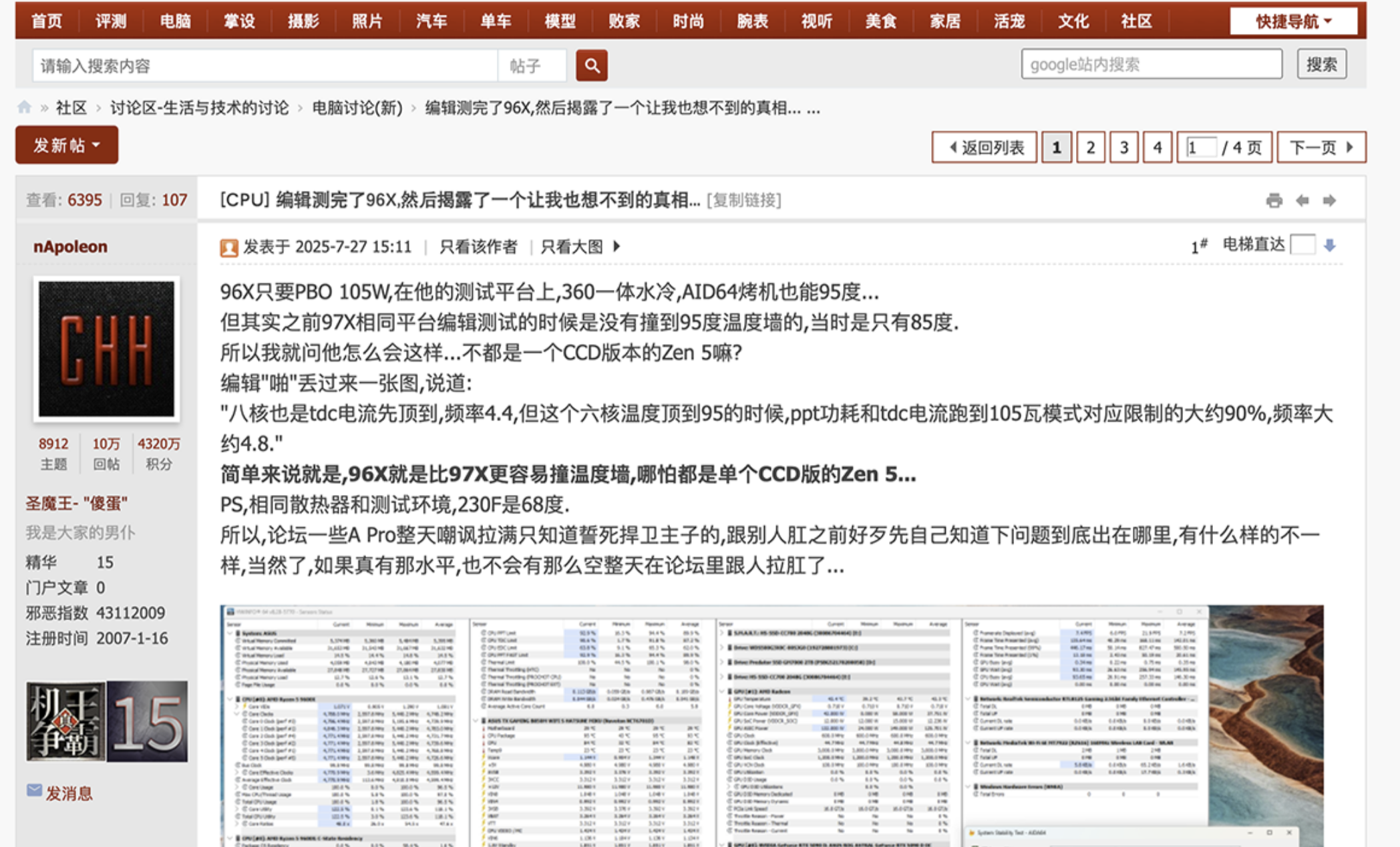
Task: Select current page 1 button
Action: point(1056,147)
